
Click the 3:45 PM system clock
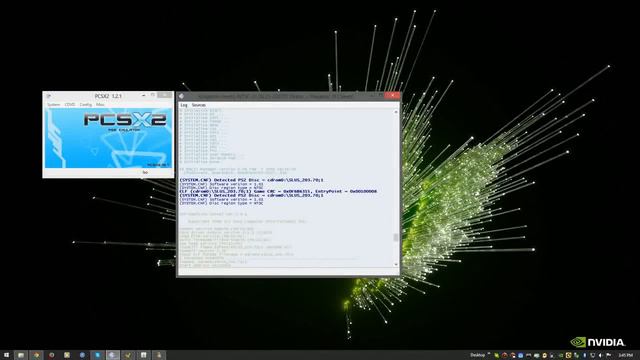coord(625,356)
